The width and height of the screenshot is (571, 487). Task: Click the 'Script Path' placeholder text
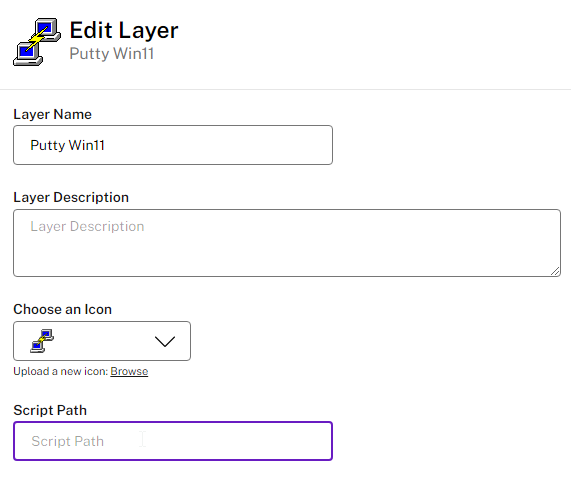click(68, 441)
